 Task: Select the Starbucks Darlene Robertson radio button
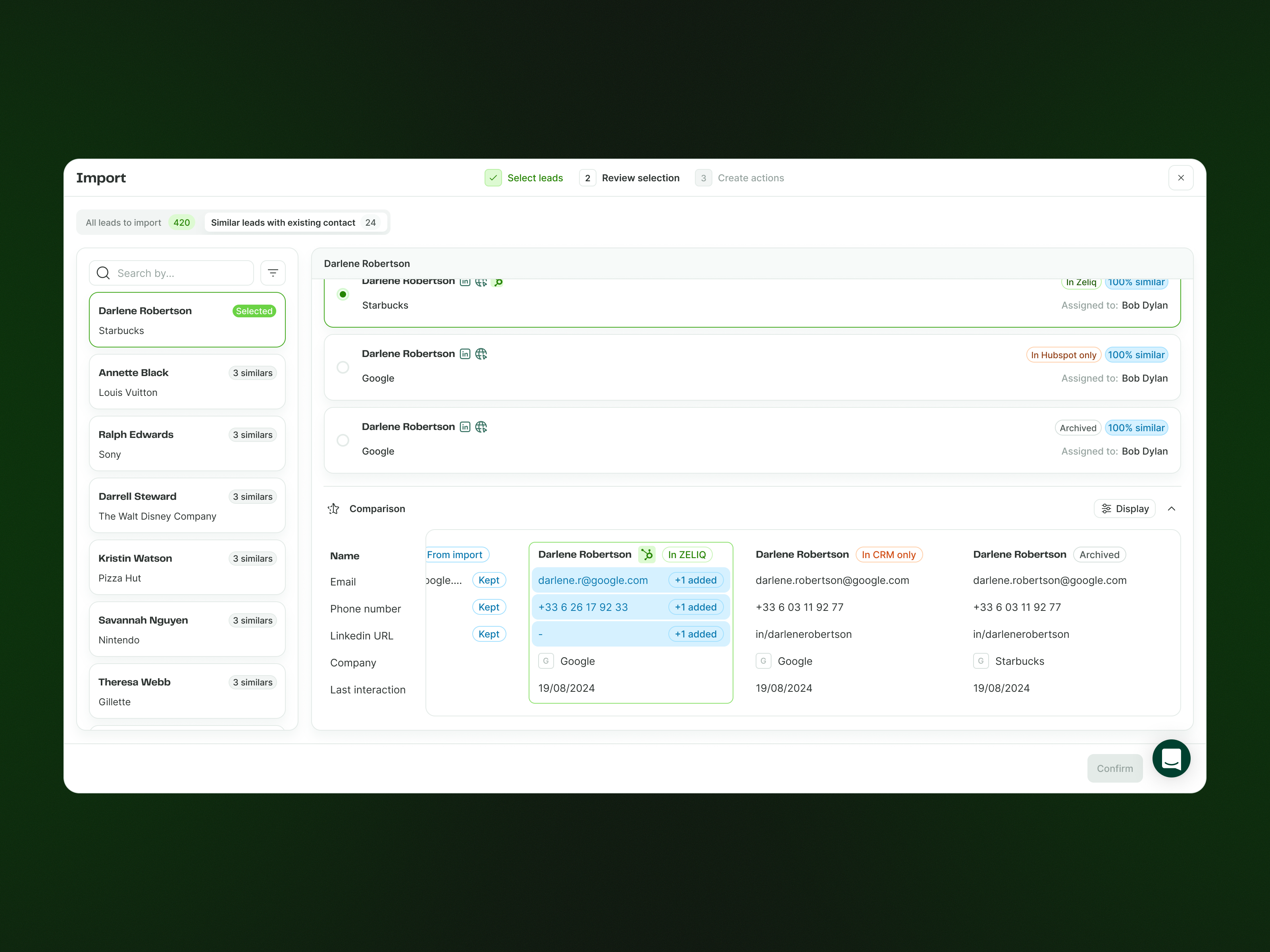coord(343,294)
